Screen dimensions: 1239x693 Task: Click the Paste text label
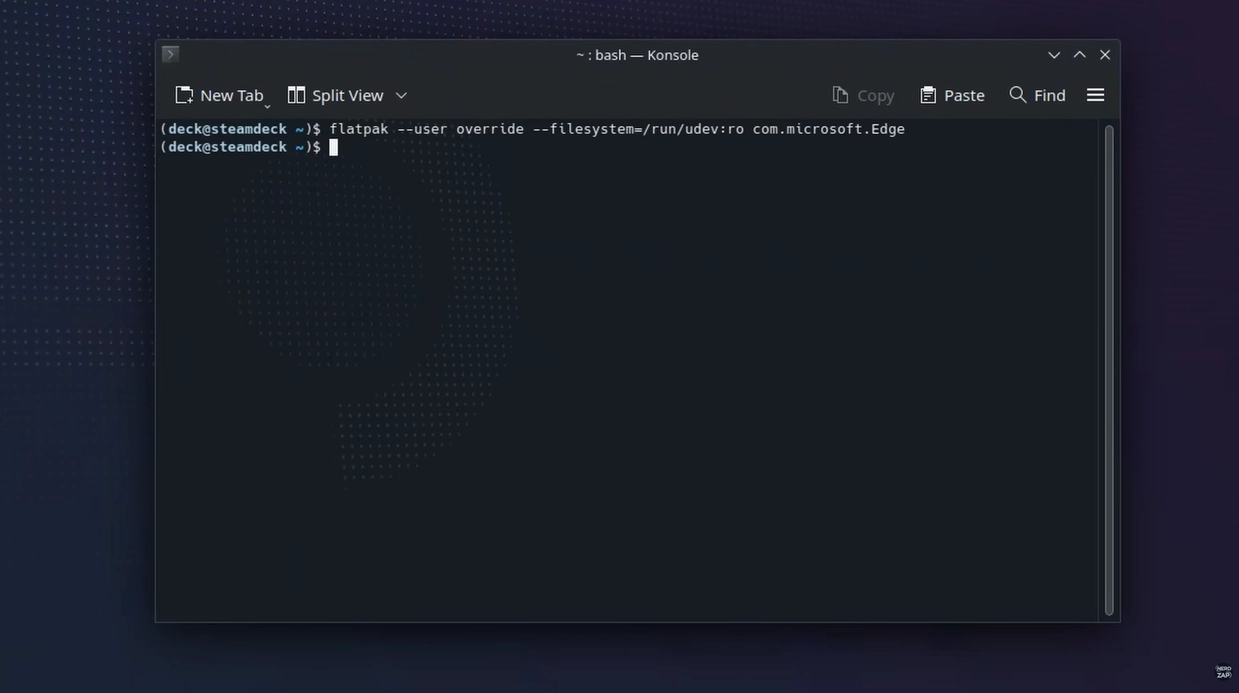(x=964, y=96)
